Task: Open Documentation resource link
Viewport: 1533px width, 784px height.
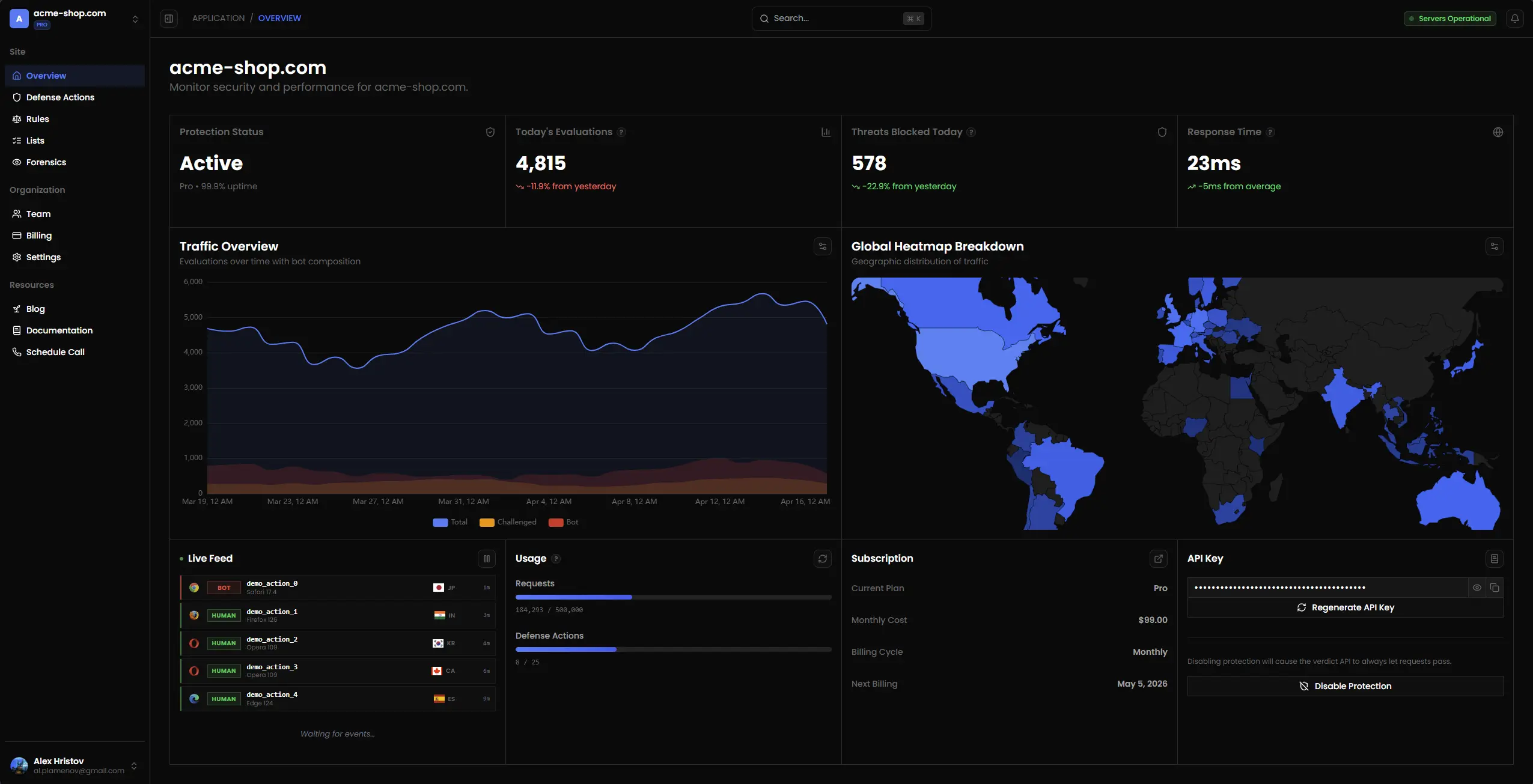Action: 75,330
